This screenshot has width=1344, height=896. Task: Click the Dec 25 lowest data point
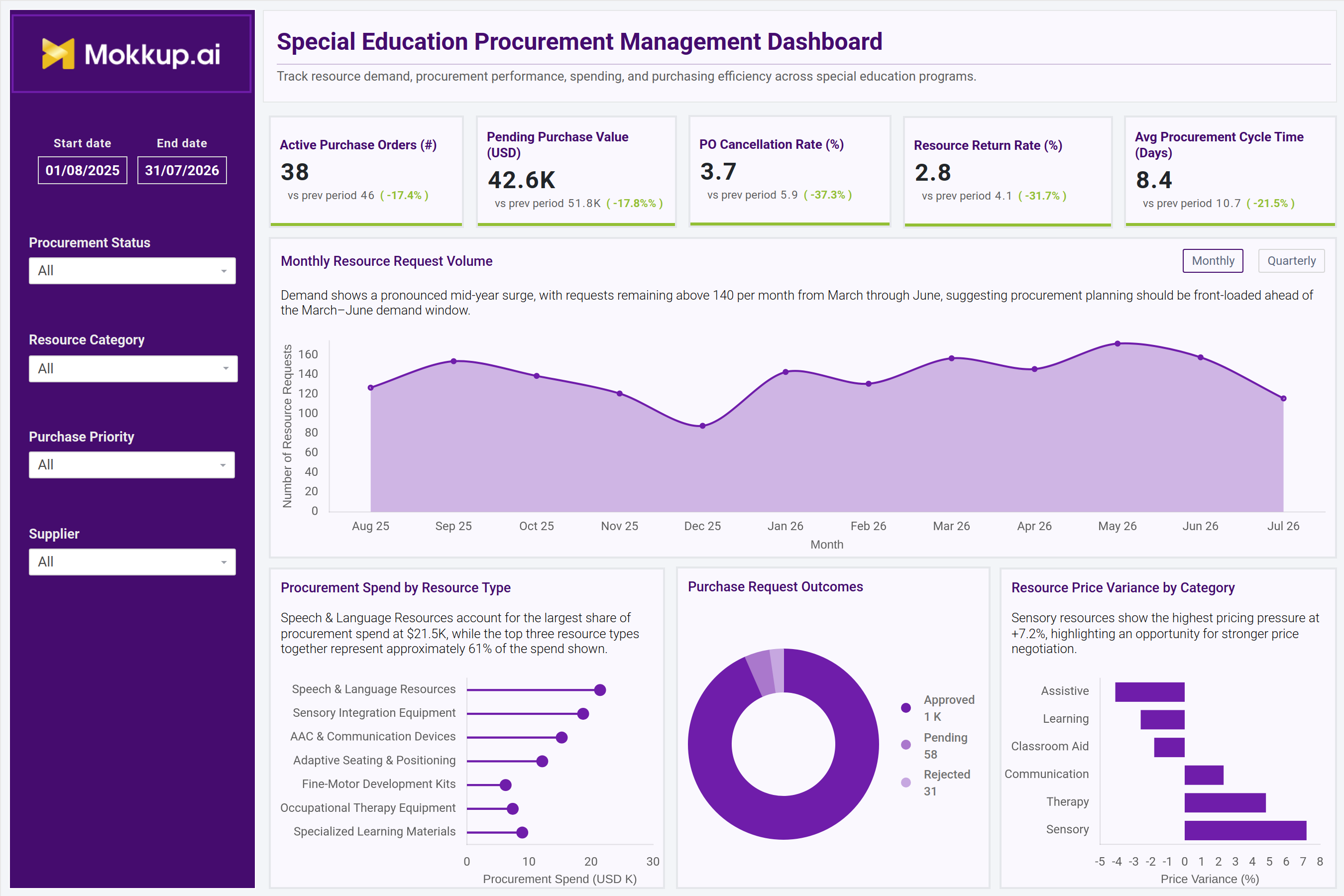click(x=702, y=426)
